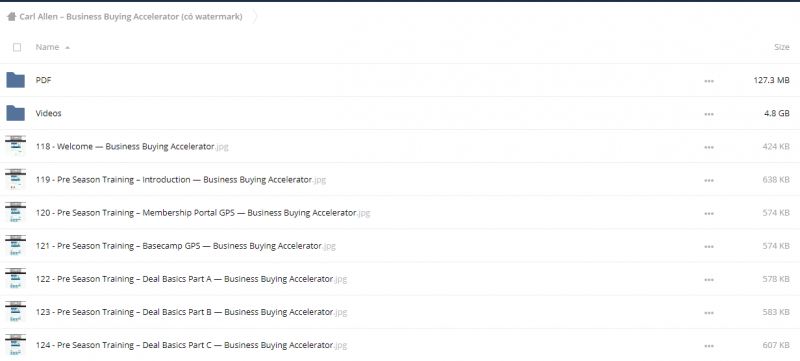Open three-dot menu for Deal Basics Part C
800x361 pixels.
709,346
